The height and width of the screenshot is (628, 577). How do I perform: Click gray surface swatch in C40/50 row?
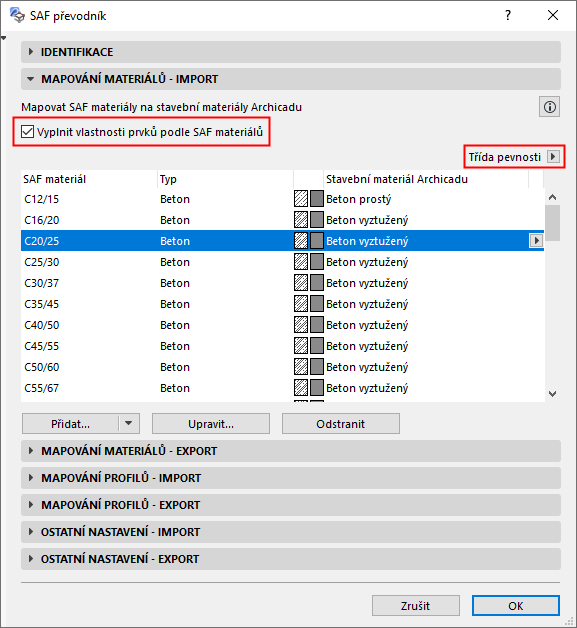316,325
